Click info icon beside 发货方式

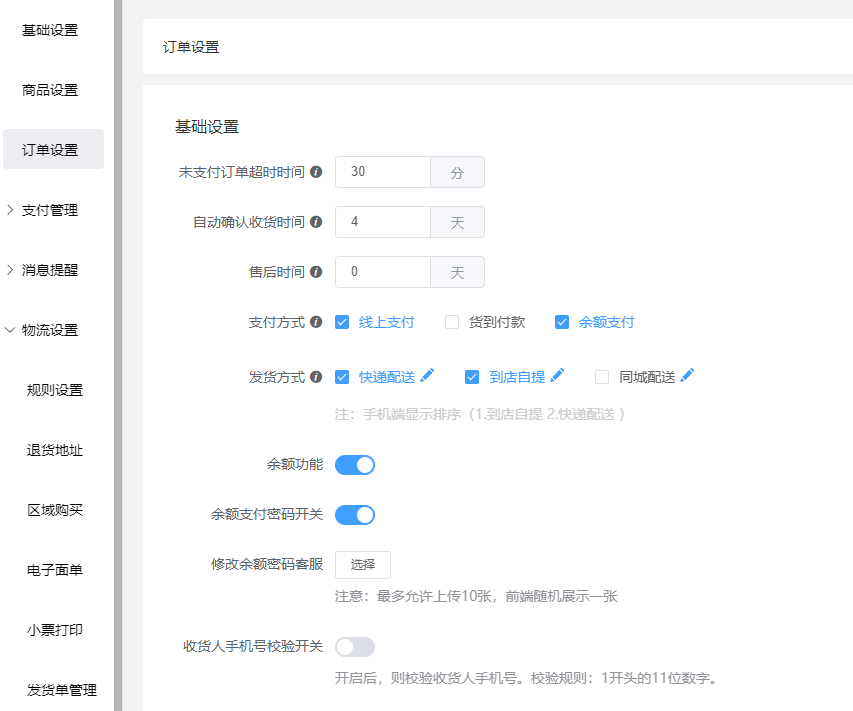pyautogui.click(x=316, y=377)
